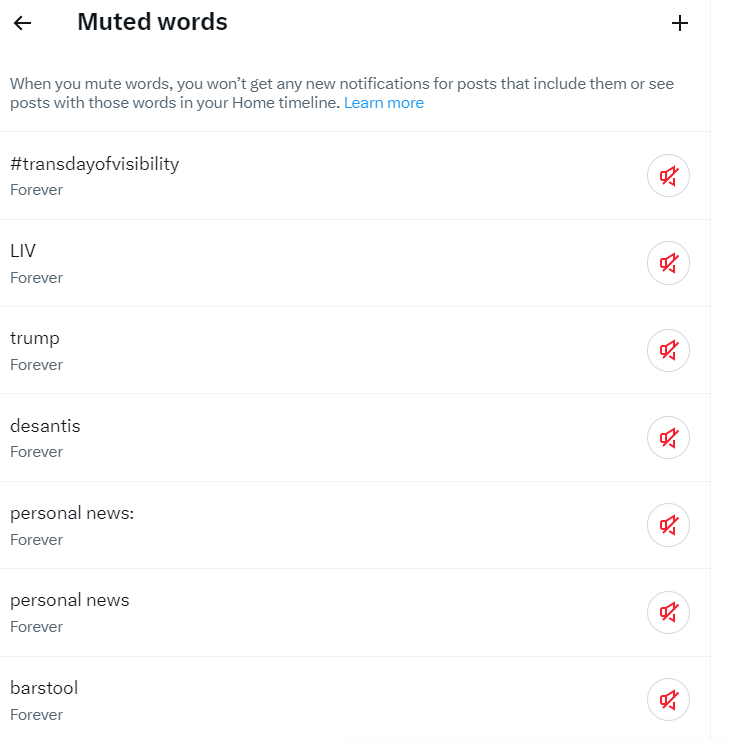Unmute the word trump
The width and height of the screenshot is (732, 741).
pos(668,350)
